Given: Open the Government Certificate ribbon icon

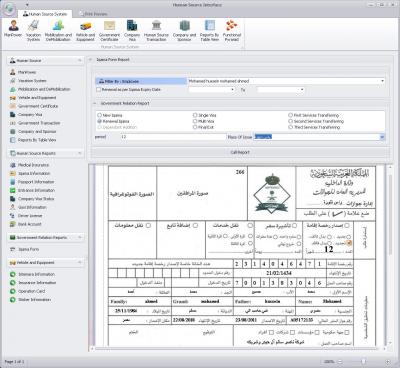Looking at the screenshot, I should 109,30.
